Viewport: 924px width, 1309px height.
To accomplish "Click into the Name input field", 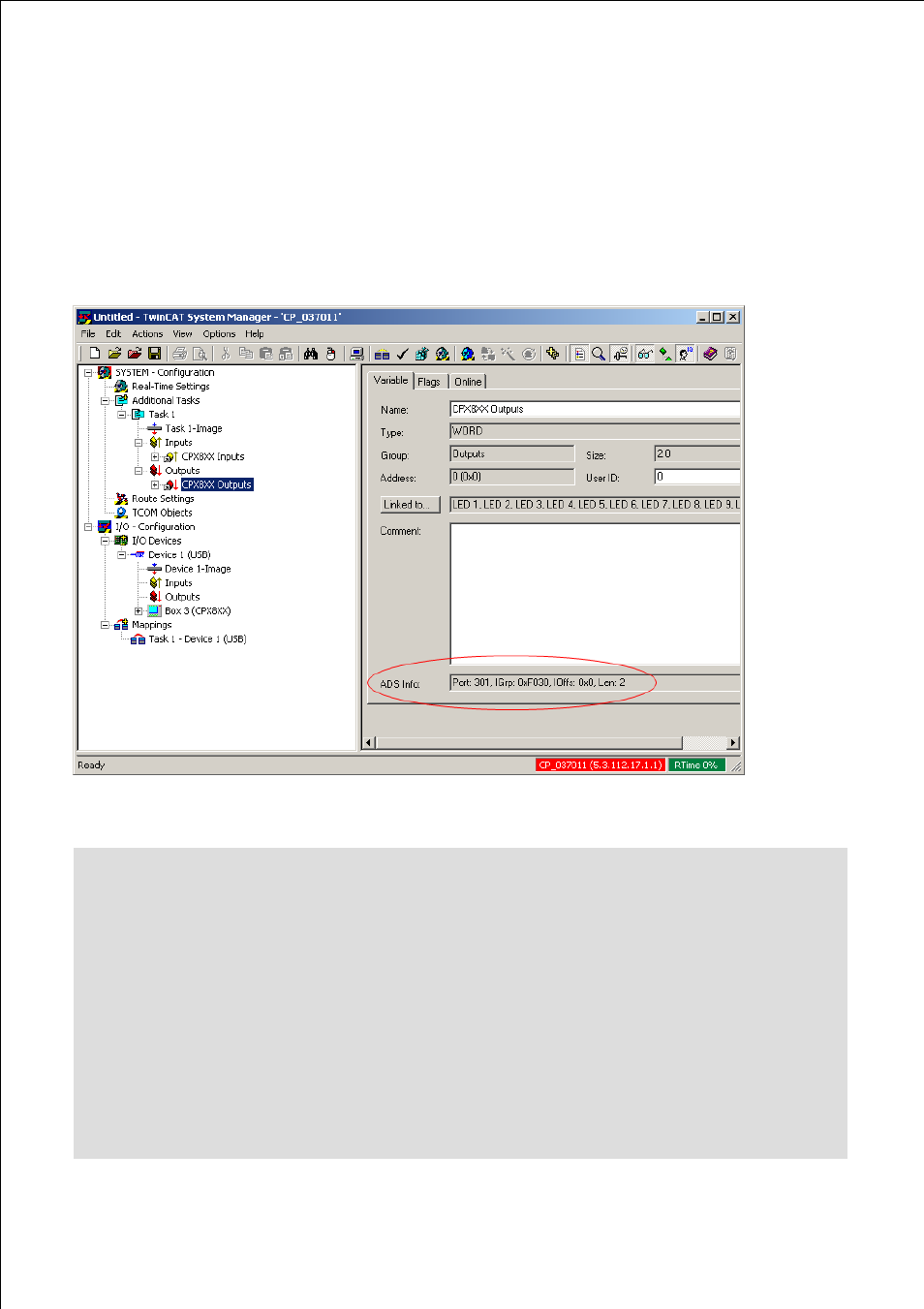I will 595,409.
